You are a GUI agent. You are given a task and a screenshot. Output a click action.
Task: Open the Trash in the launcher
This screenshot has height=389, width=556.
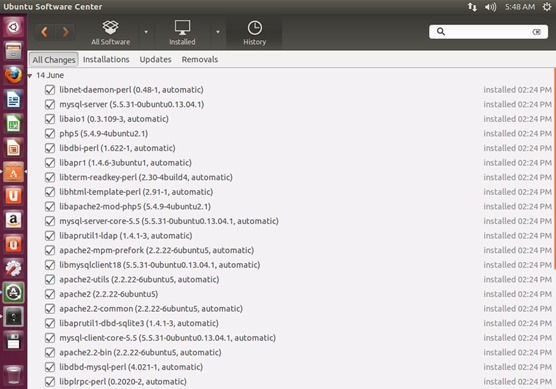(x=13, y=374)
